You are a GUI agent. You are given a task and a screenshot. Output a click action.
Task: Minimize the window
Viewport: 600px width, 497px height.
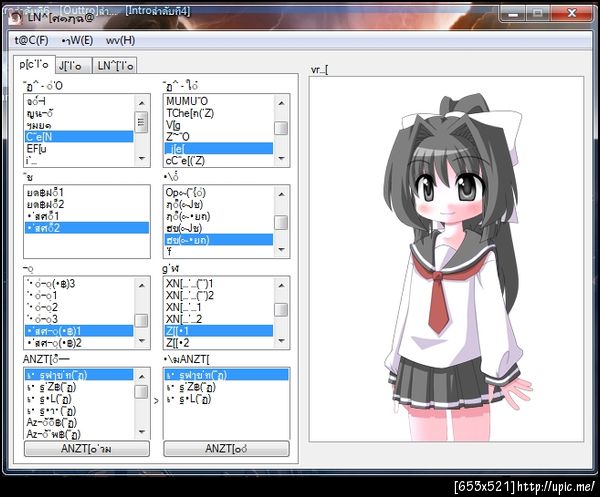(513, 14)
